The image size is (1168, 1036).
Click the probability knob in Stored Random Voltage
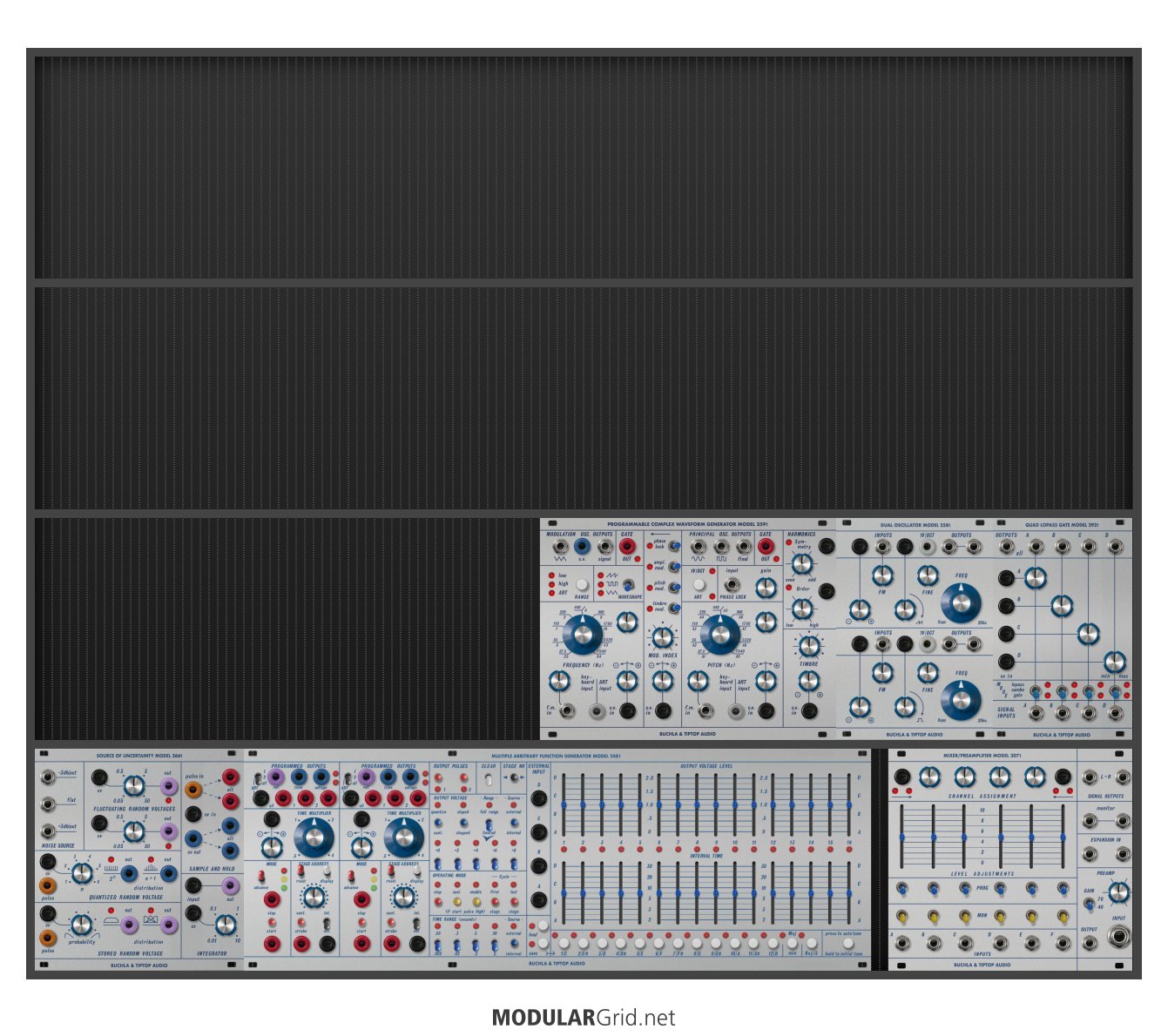(82, 925)
